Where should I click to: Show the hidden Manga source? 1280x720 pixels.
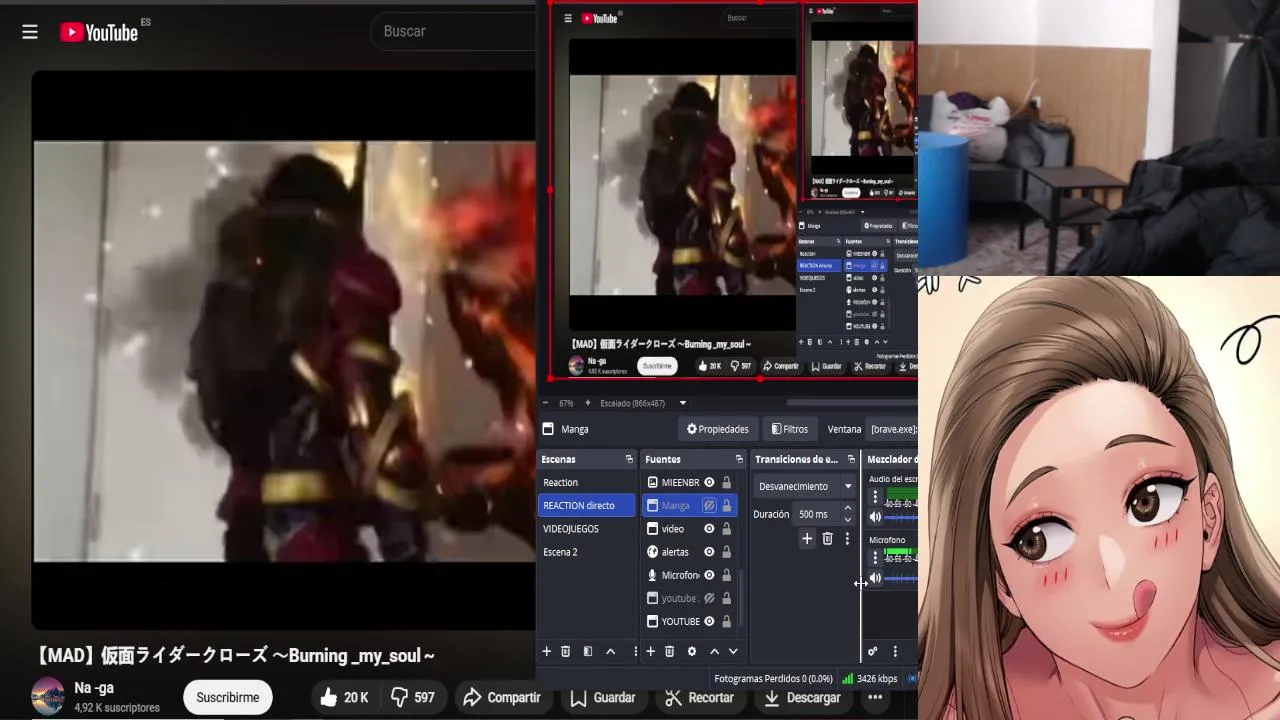[x=709, y=505]
